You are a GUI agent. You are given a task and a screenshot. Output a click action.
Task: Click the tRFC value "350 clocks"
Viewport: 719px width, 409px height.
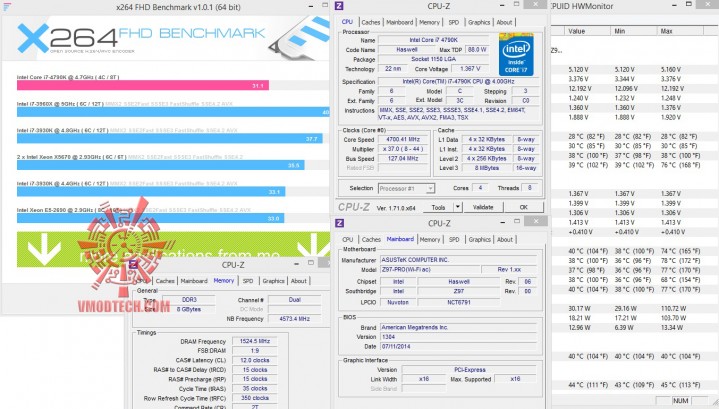[255, 398]
